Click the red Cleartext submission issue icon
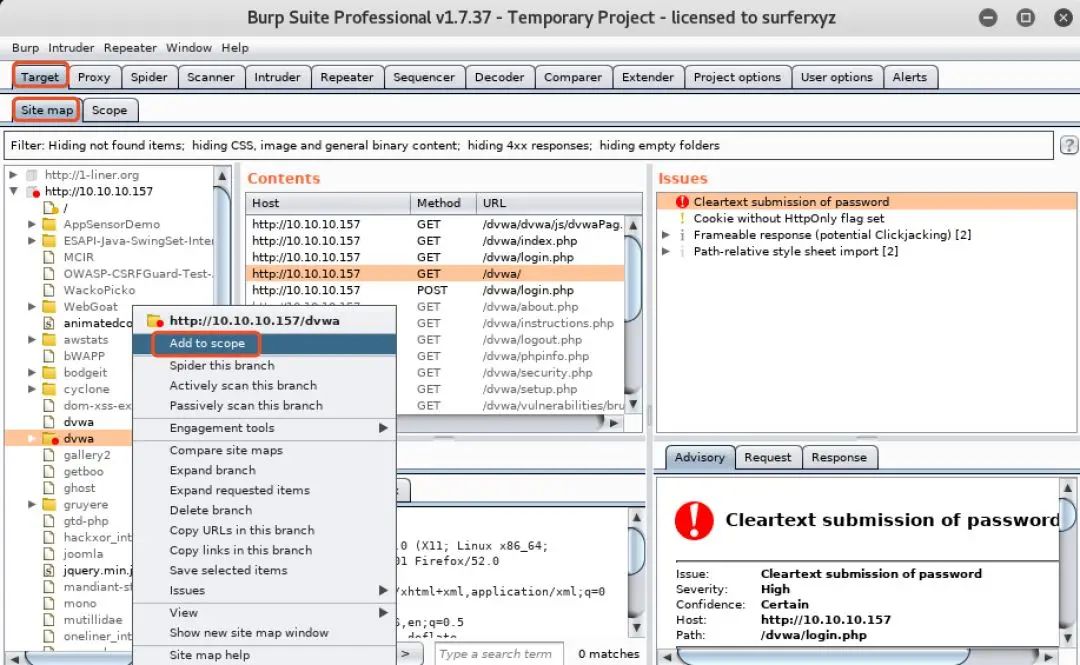 pyautogui.click(x=682, y=202)
